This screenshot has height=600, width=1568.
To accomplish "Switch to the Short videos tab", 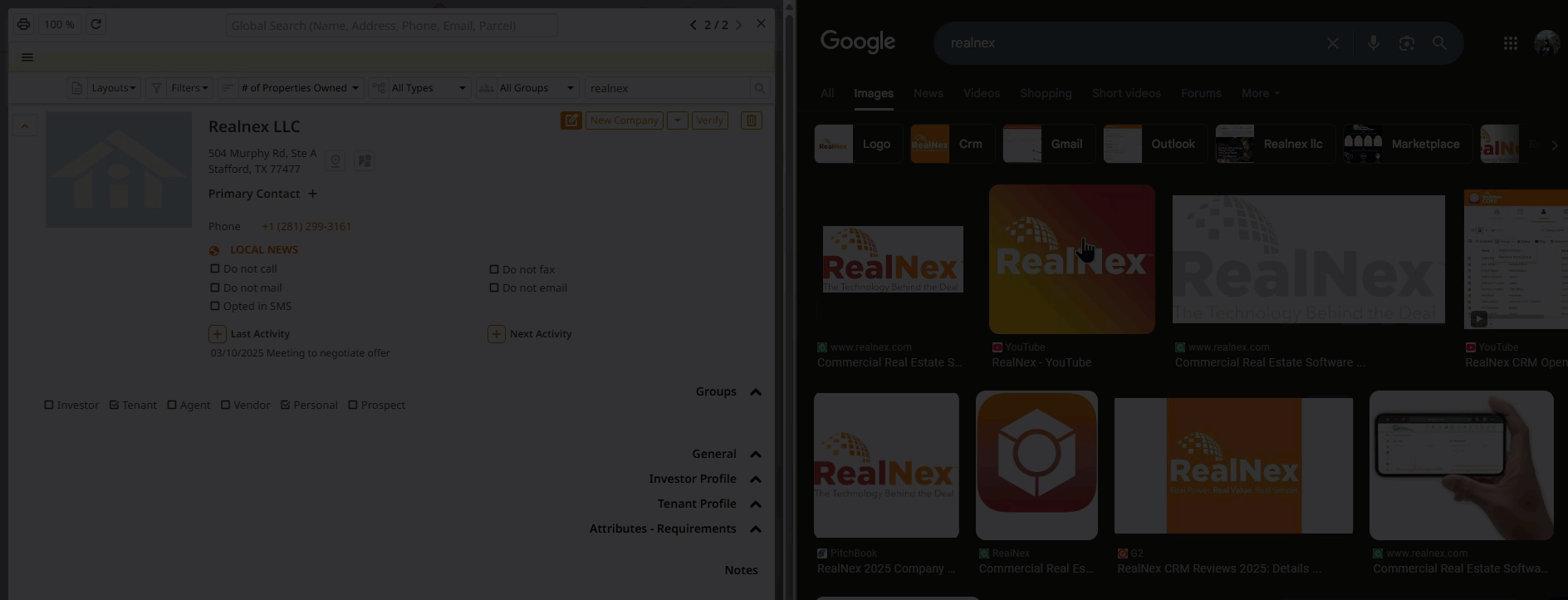I will 1126,93.
